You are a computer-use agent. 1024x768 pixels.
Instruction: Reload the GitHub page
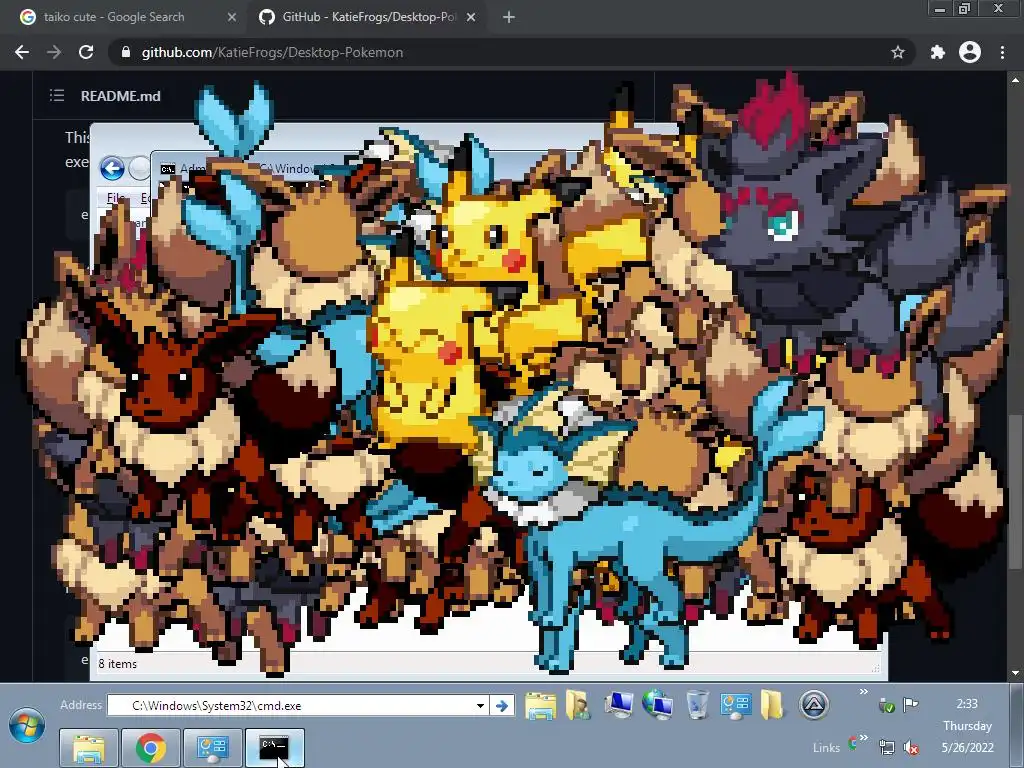[x=86, y=52]
